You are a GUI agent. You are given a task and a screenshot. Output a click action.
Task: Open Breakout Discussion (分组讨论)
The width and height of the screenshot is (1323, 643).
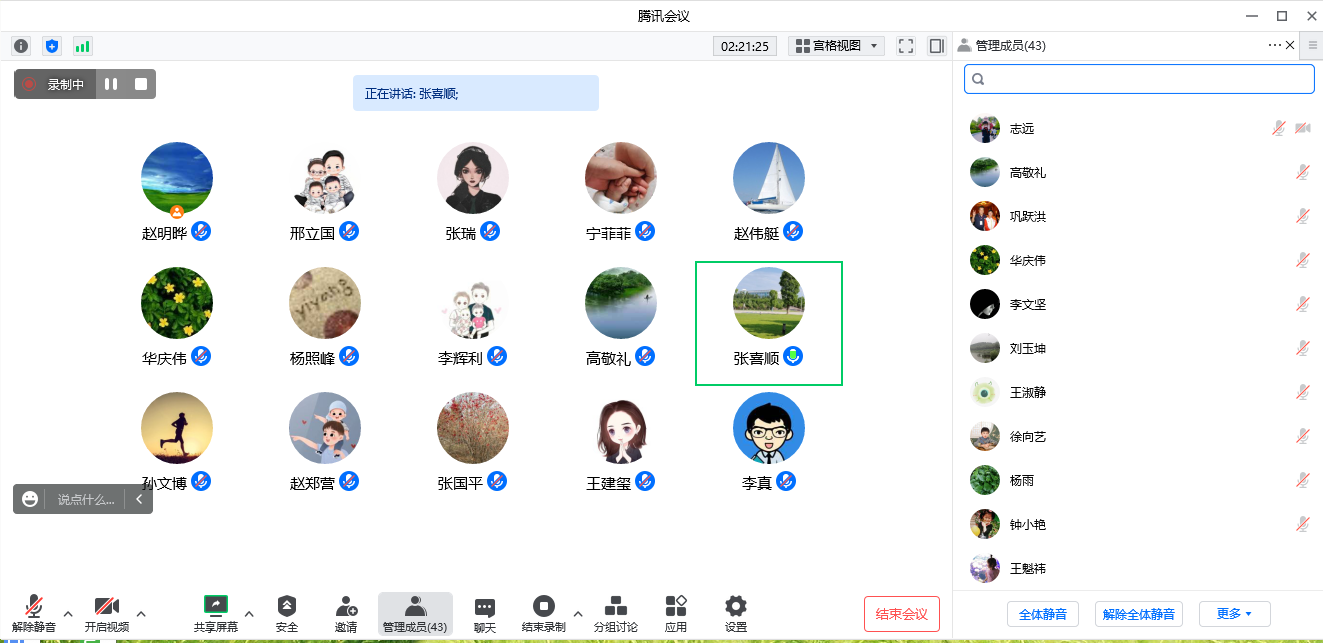pyautogui.click(x=616, y=613)
